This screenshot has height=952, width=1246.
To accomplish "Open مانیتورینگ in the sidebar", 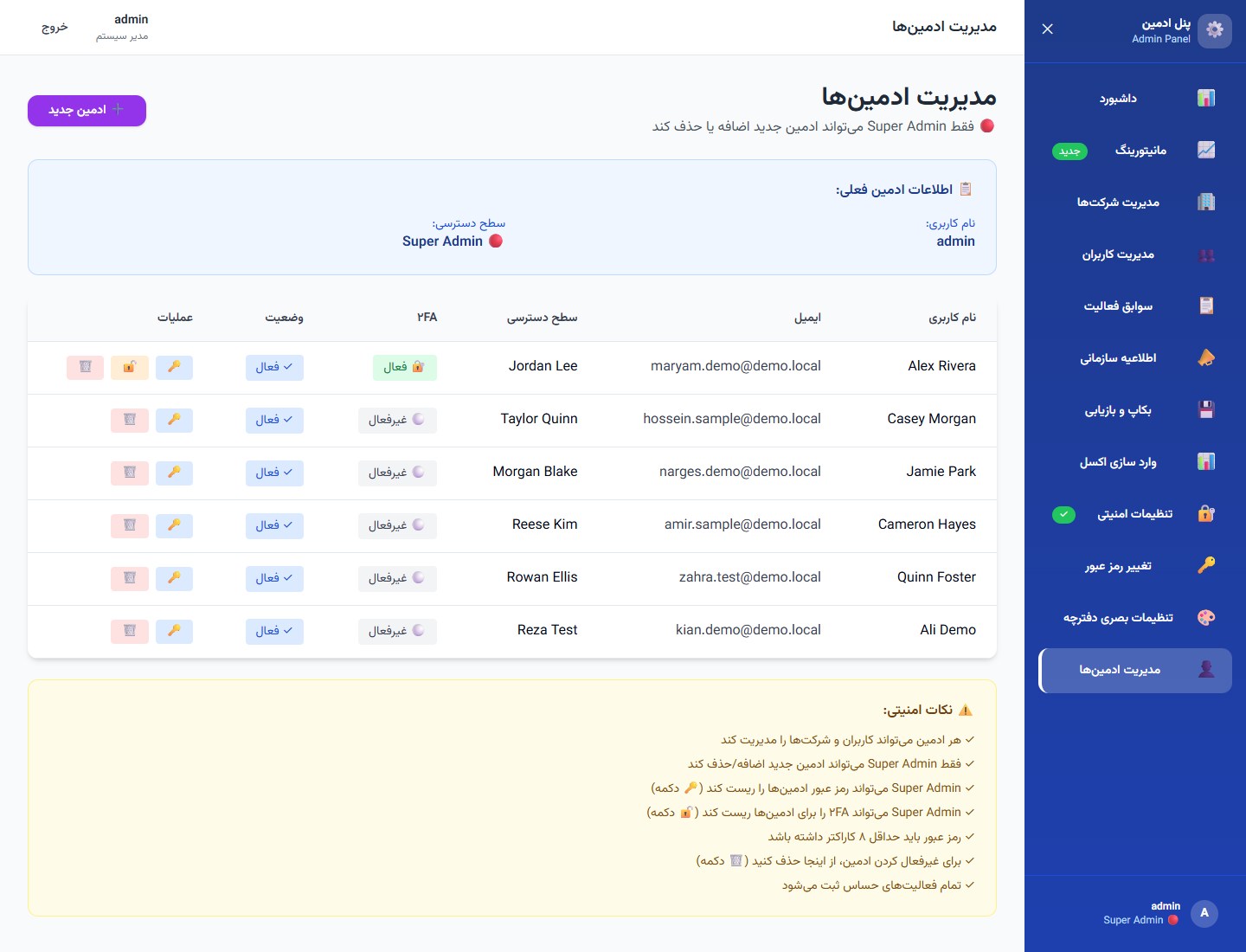I will 1135,151.
